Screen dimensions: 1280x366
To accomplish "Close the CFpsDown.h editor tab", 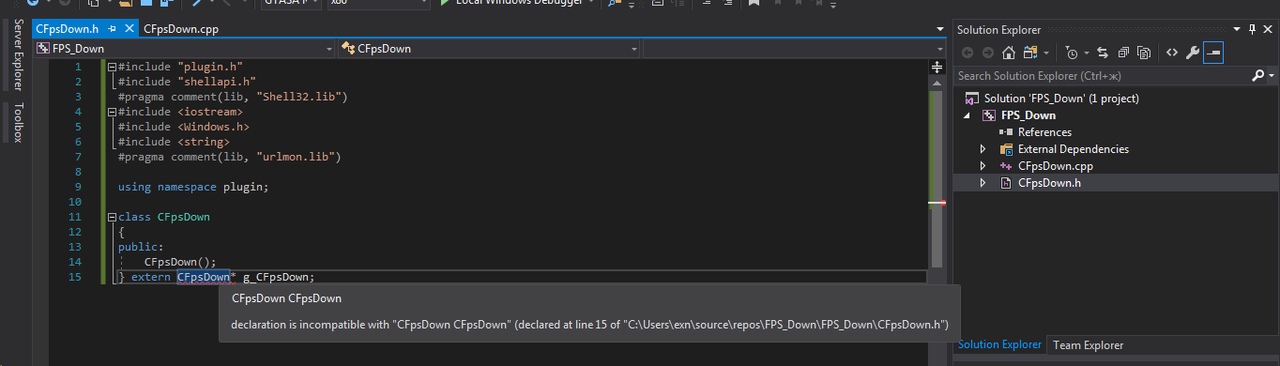I will (130, 29).
